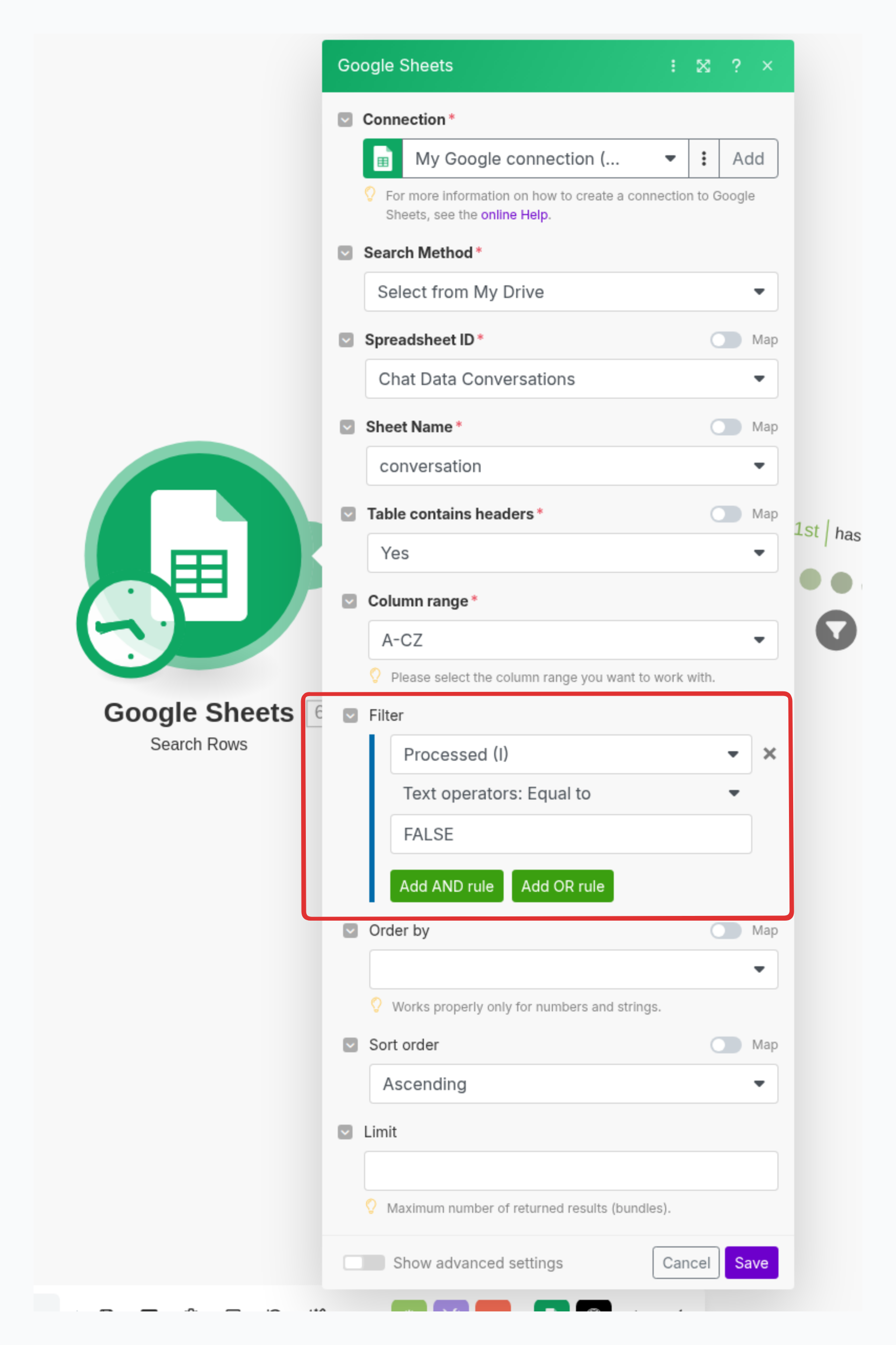Click the empty Limit input field

[571, 1171]
